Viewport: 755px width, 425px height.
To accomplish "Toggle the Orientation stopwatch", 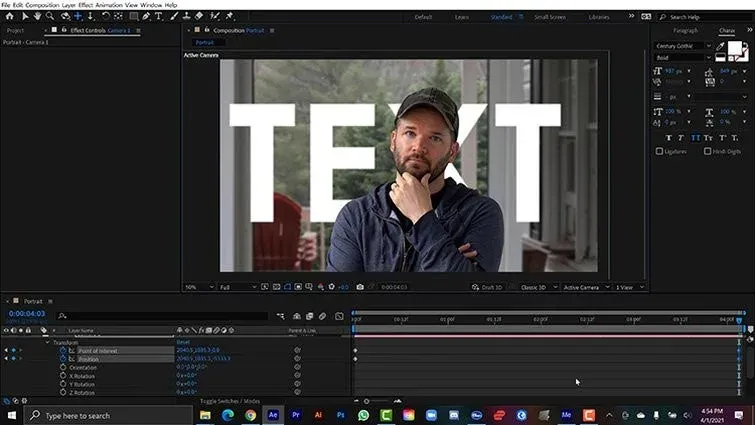I will point(63,367).
